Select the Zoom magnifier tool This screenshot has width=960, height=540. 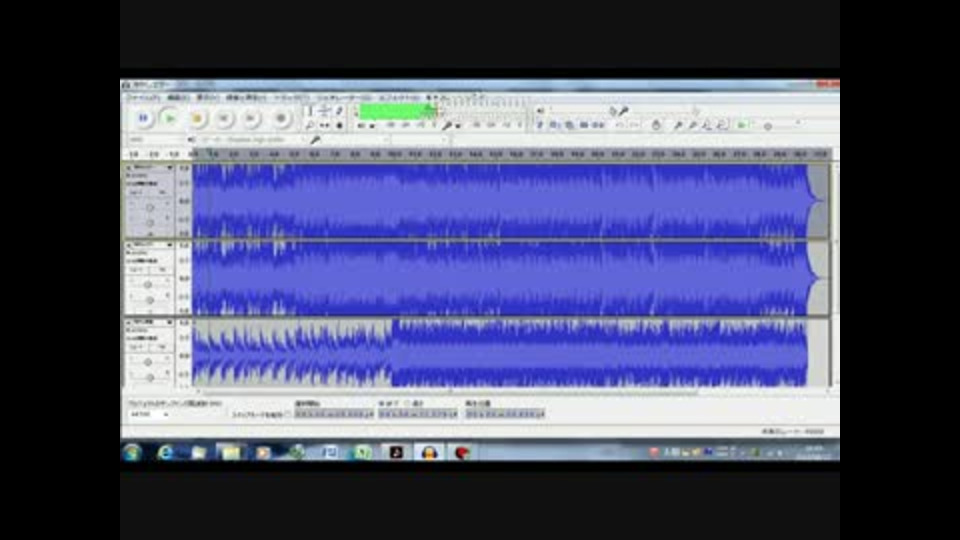coord(310,126)
